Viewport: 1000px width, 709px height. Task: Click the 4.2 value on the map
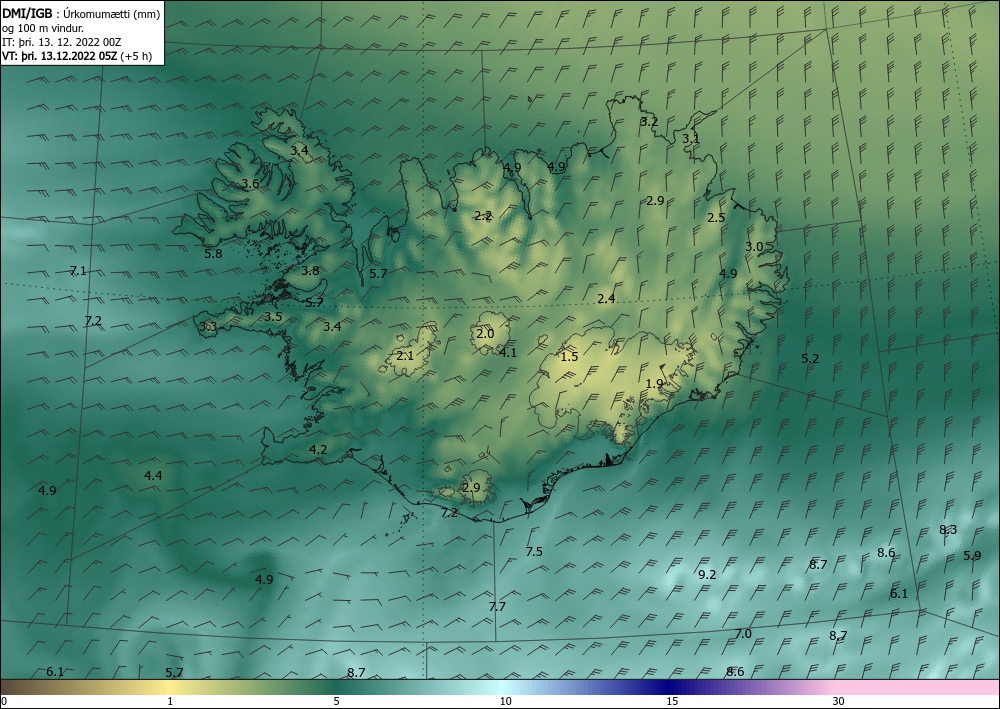(x=318, y=450)
